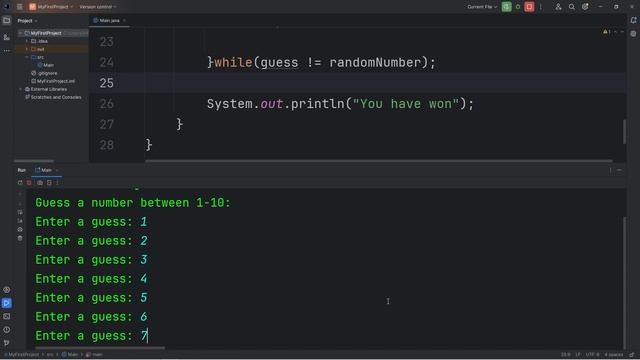The image size is (640, 360).
Task: Show more tool windows via ellipsis
Action: 7,51
